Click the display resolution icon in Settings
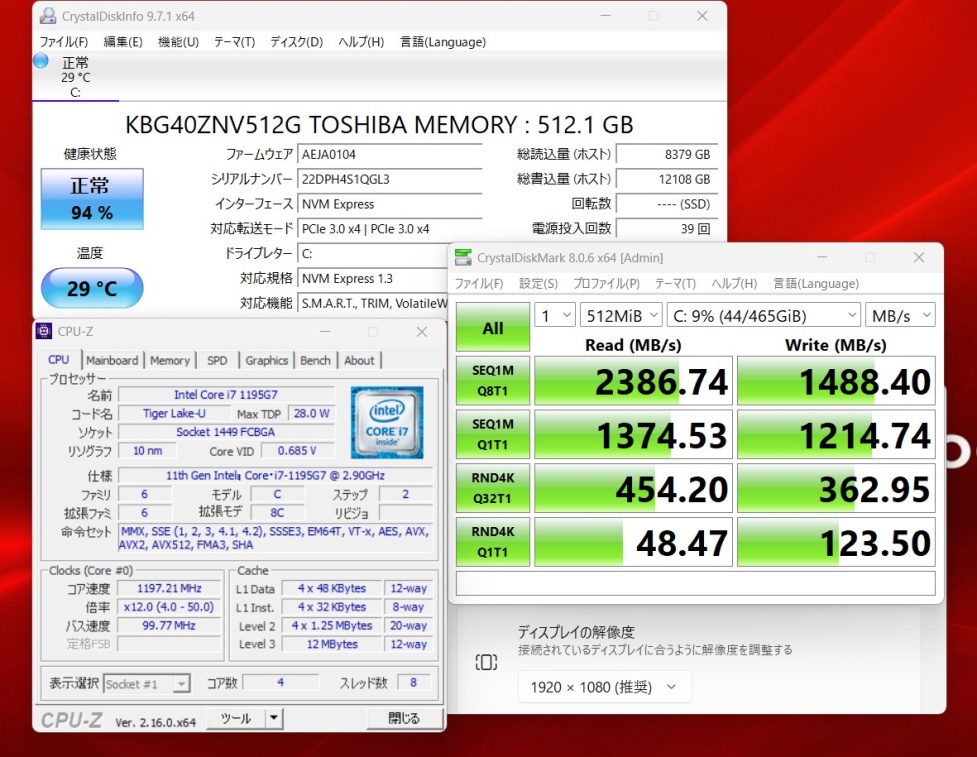 486,662
